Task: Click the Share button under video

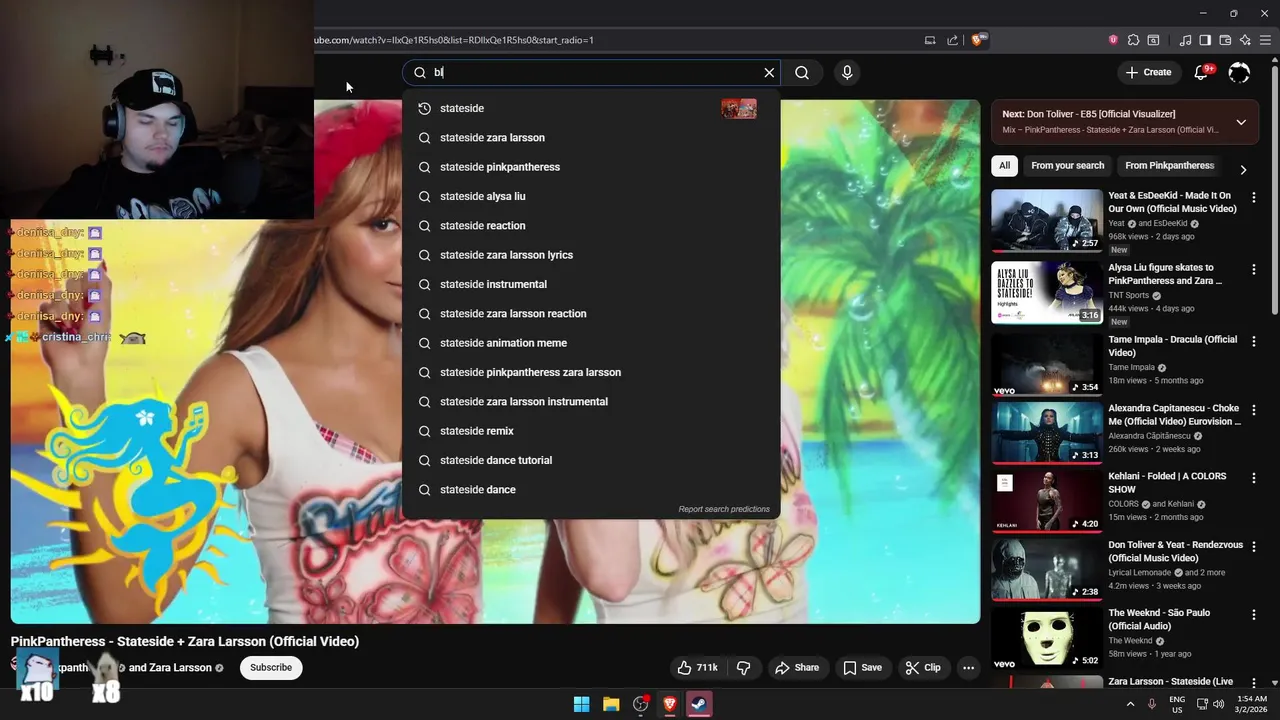Action: 797,667
